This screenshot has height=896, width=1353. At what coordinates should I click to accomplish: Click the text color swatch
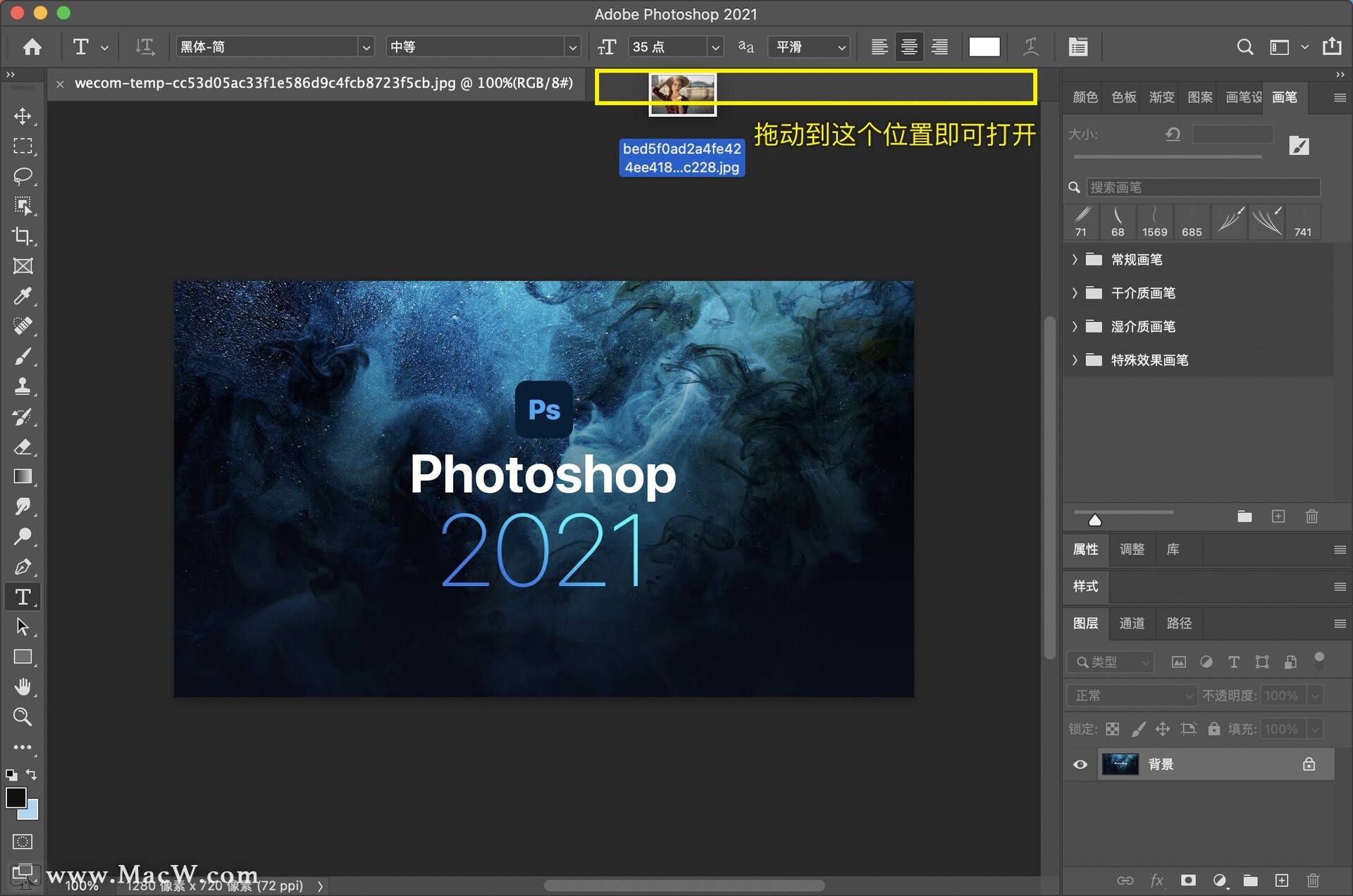point(984,46)
